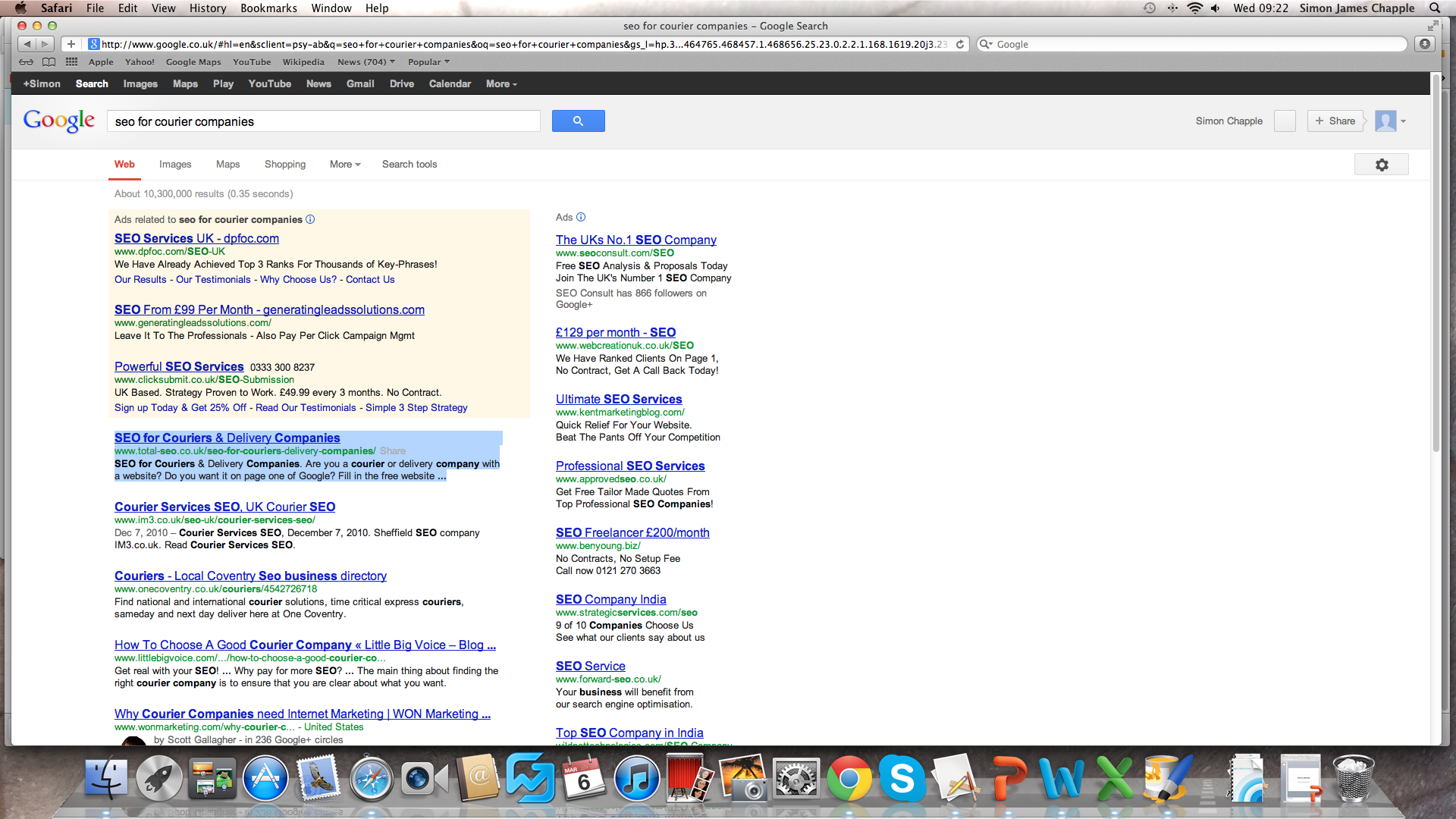Open the Bookmarks menu
This screenshot has height=819, width=1456.
click(x=268, y=8)
